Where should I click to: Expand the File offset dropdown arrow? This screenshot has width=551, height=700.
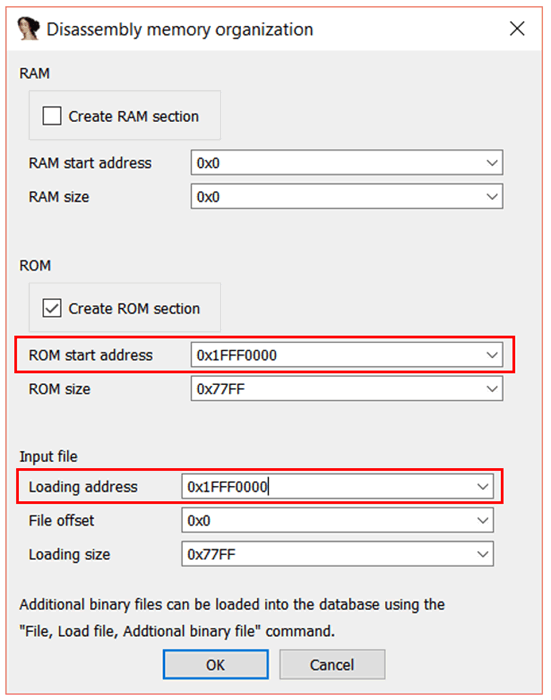tap(482, 520)
